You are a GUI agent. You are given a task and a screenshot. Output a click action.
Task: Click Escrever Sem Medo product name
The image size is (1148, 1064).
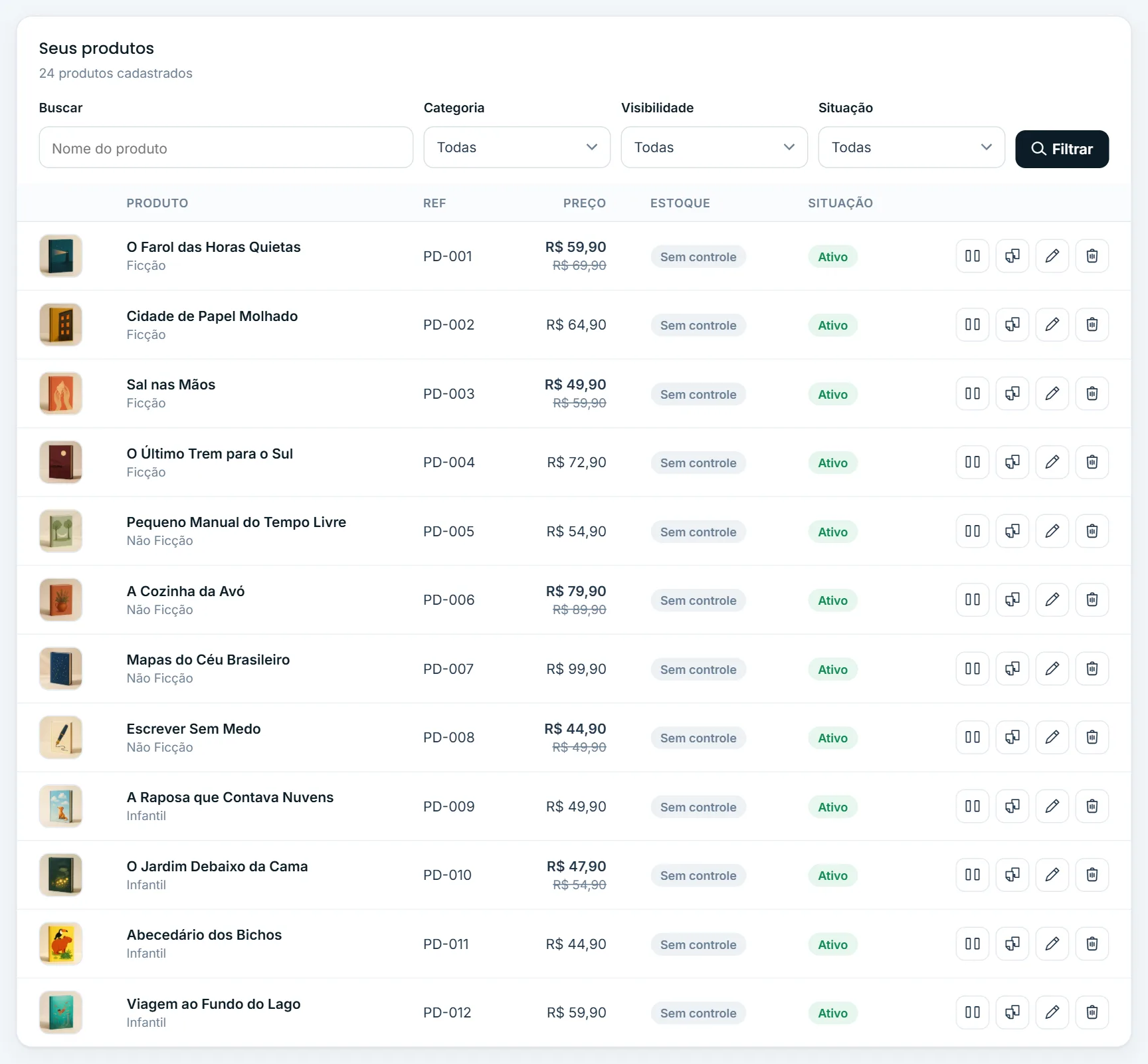(193, 729)
